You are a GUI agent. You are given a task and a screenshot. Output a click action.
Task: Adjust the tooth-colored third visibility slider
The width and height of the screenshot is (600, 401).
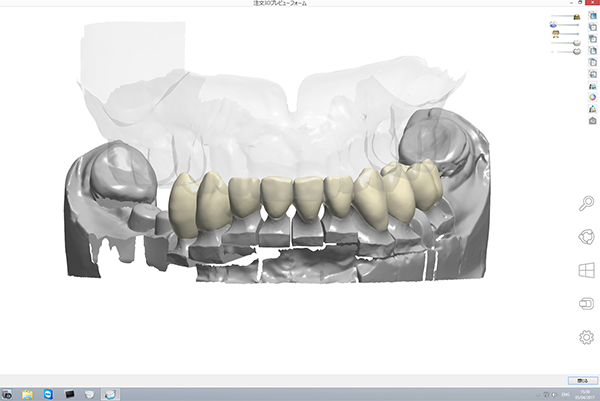point(567,34)
